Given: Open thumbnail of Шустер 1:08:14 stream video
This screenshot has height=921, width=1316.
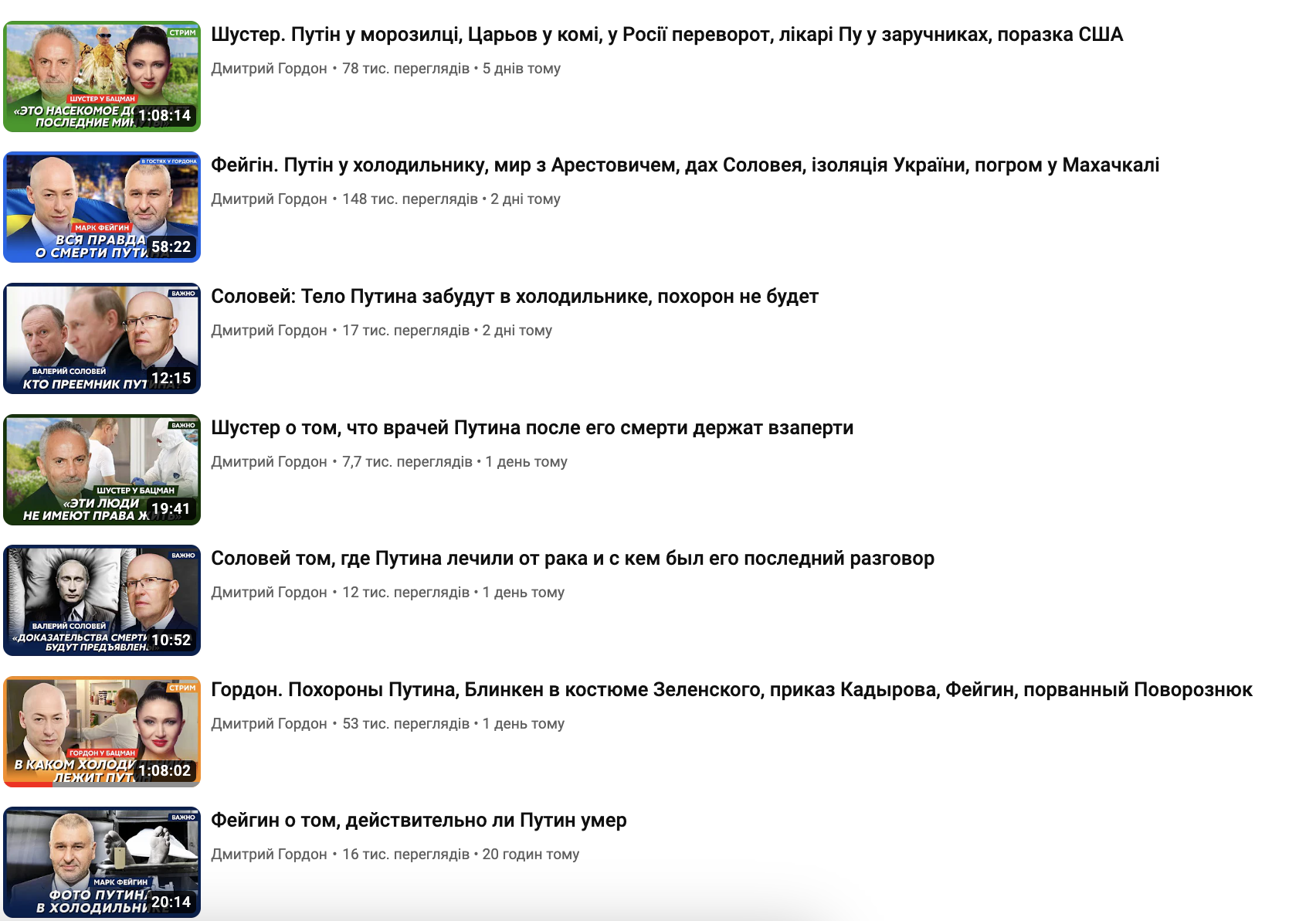Looking at the screenshot, I should point(102,76).
